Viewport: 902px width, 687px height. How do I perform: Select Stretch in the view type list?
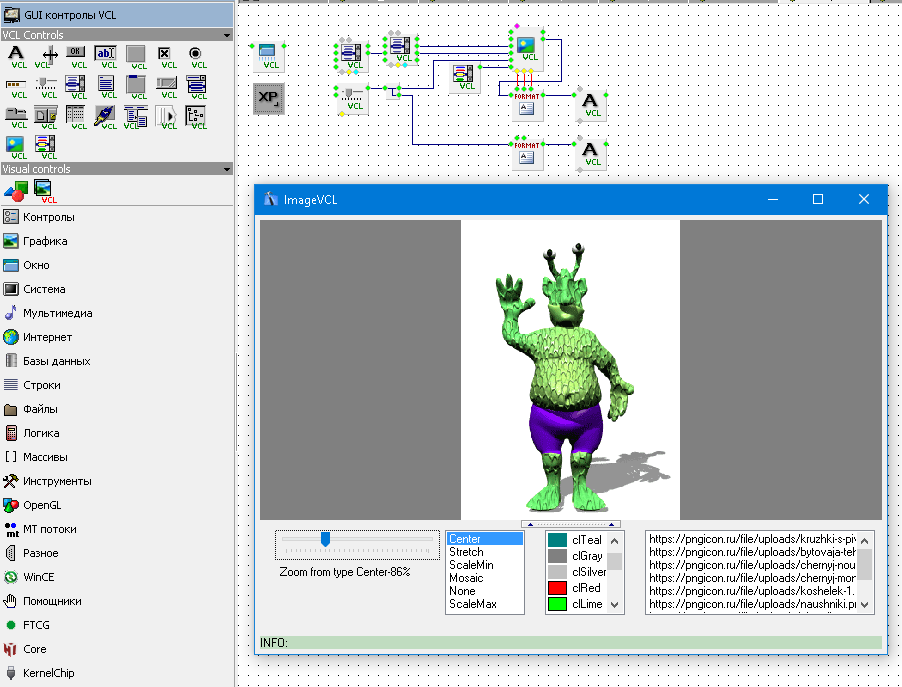484,552
